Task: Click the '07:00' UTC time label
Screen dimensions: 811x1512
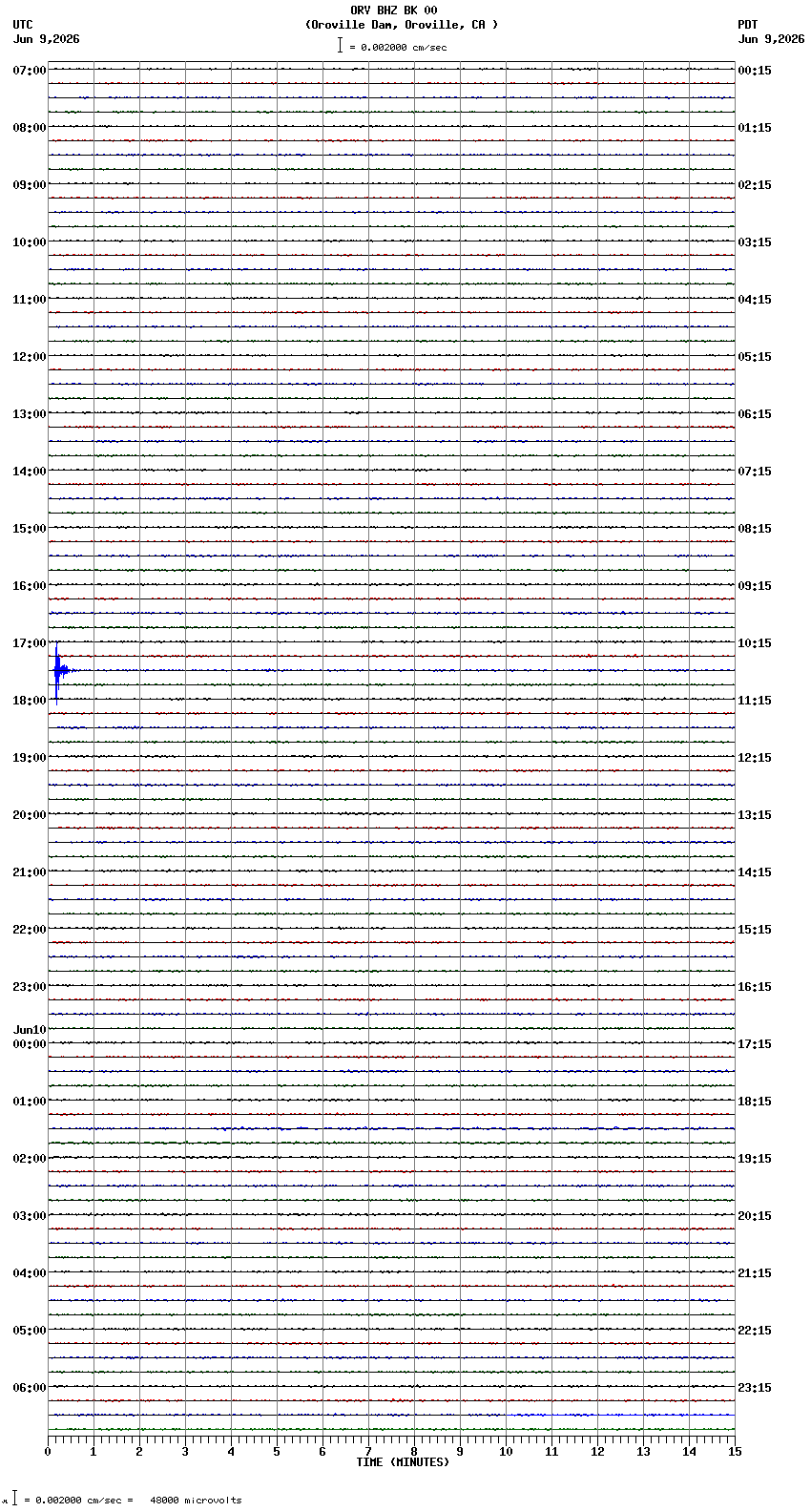Action: coord(30,71)
